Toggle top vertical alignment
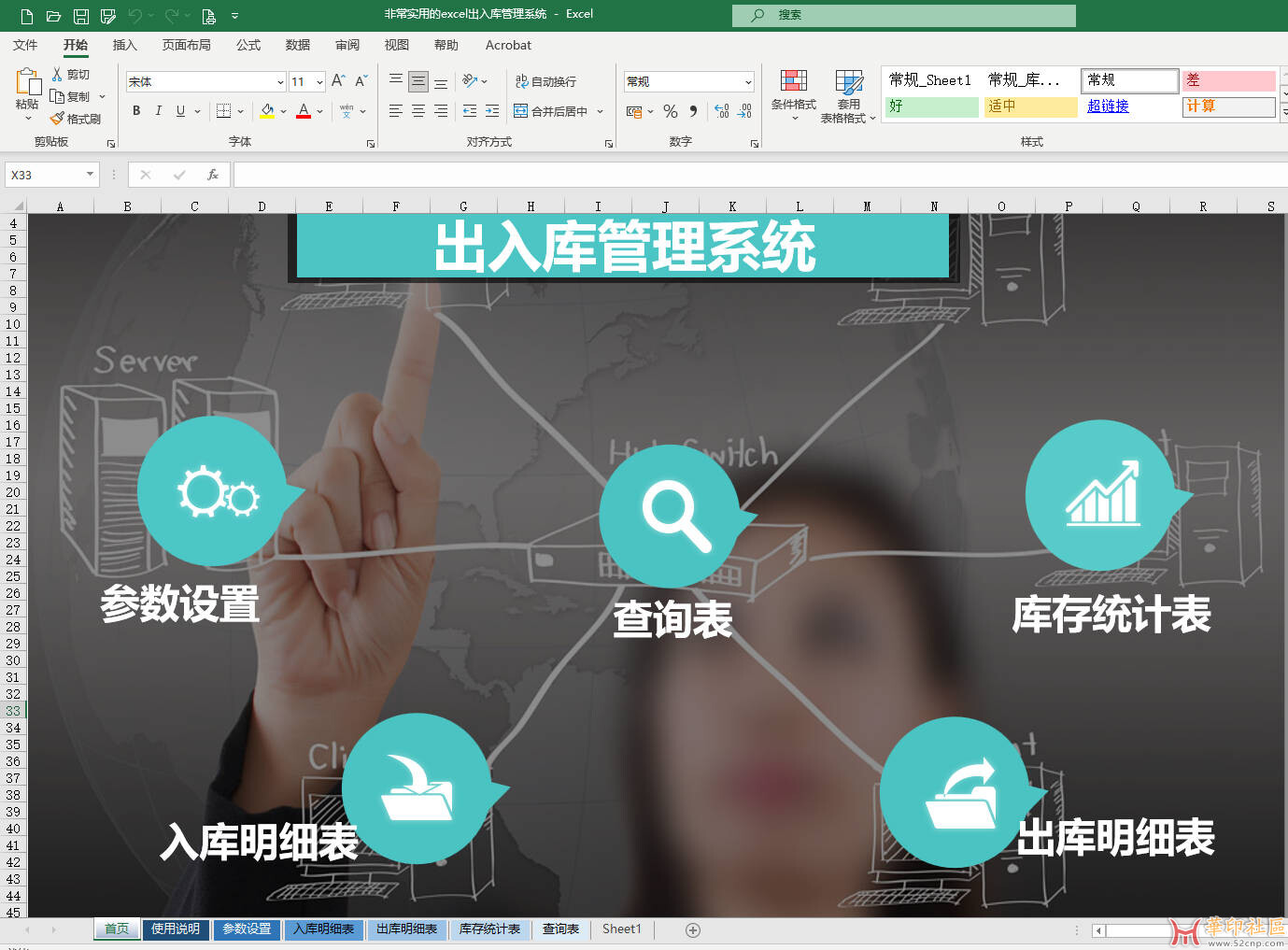The height and width of the screenshot is (950, 1288). 396,81
